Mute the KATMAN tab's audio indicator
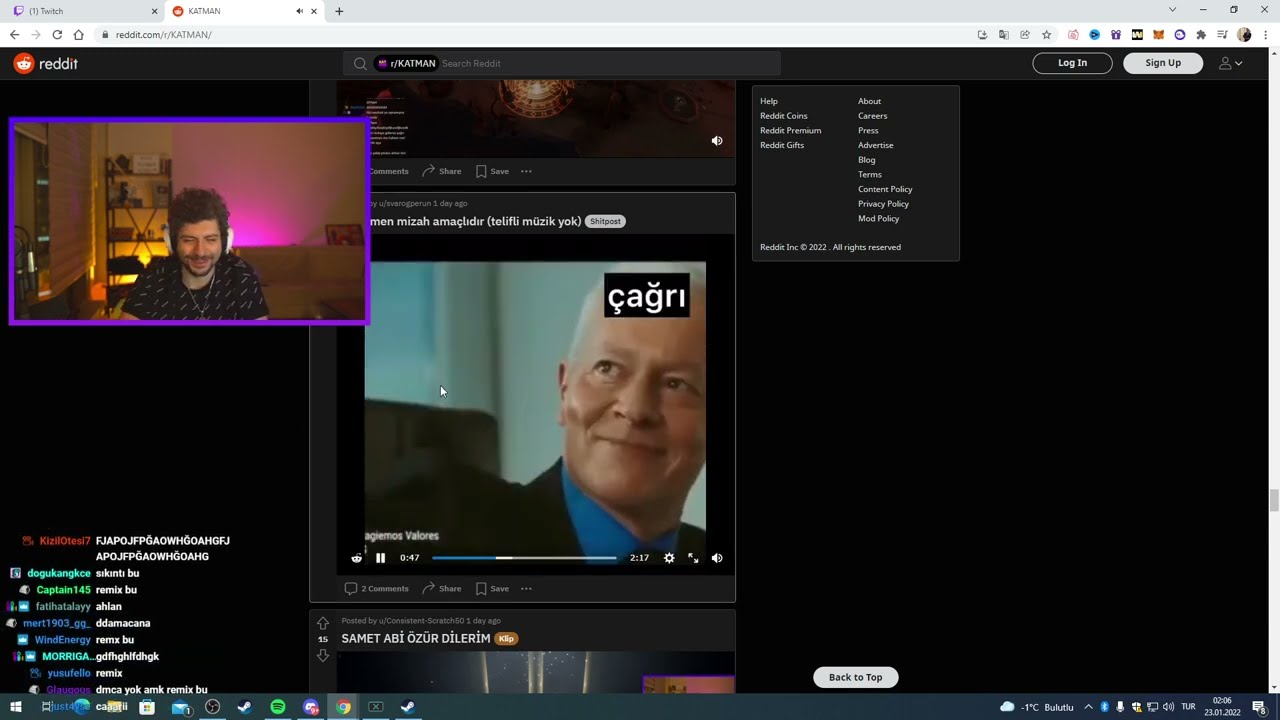The width and height of the screenshot is (1280, 720). (299, 11)
